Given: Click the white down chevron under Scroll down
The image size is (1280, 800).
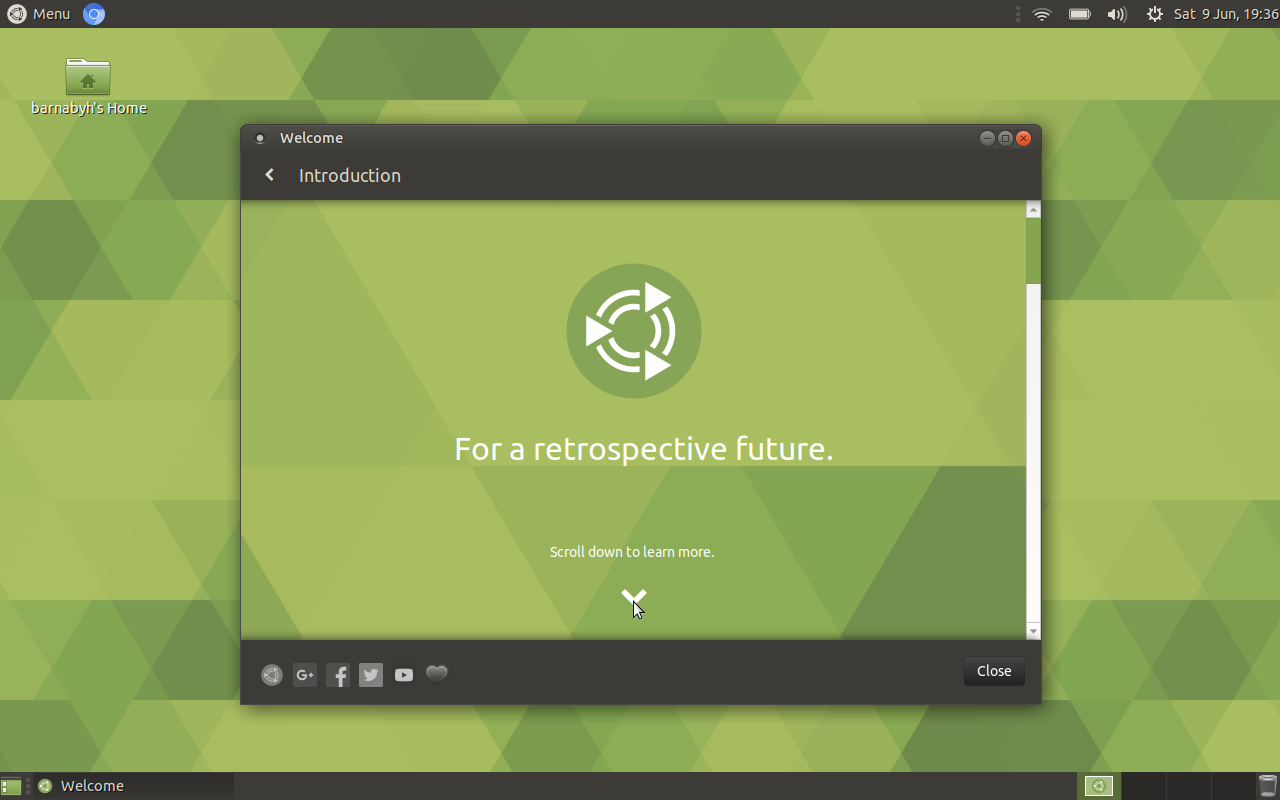Looking at the screenshot, I should 633,598.
